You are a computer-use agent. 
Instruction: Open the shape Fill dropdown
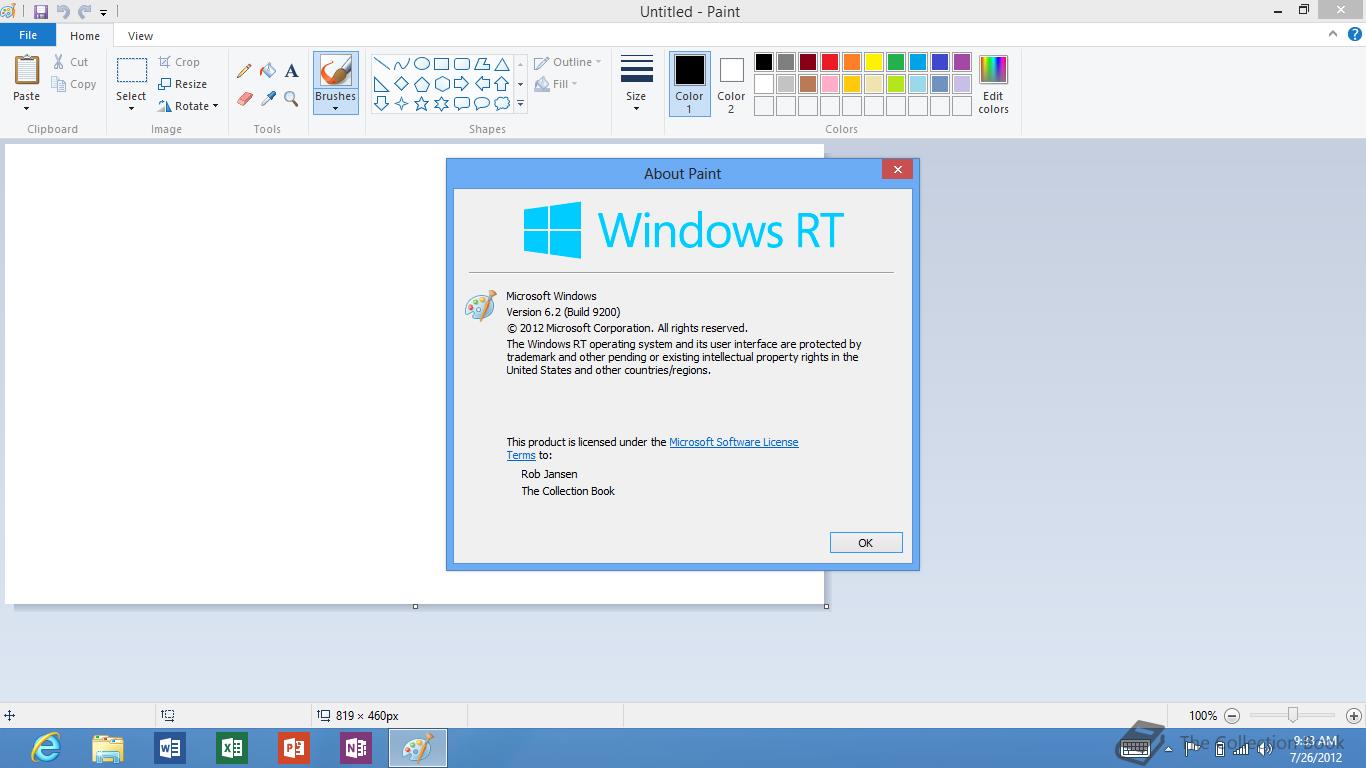[x=555, y=84]
